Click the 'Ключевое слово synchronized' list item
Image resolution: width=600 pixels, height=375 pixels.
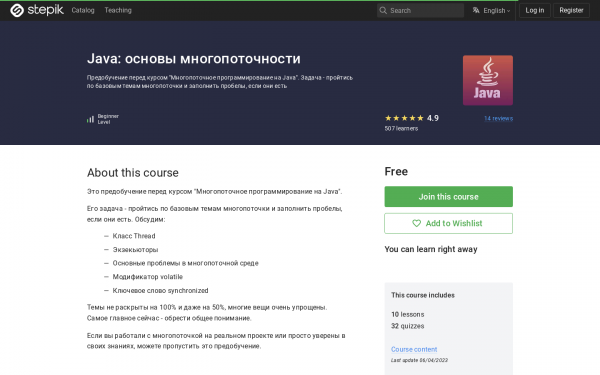160,290
